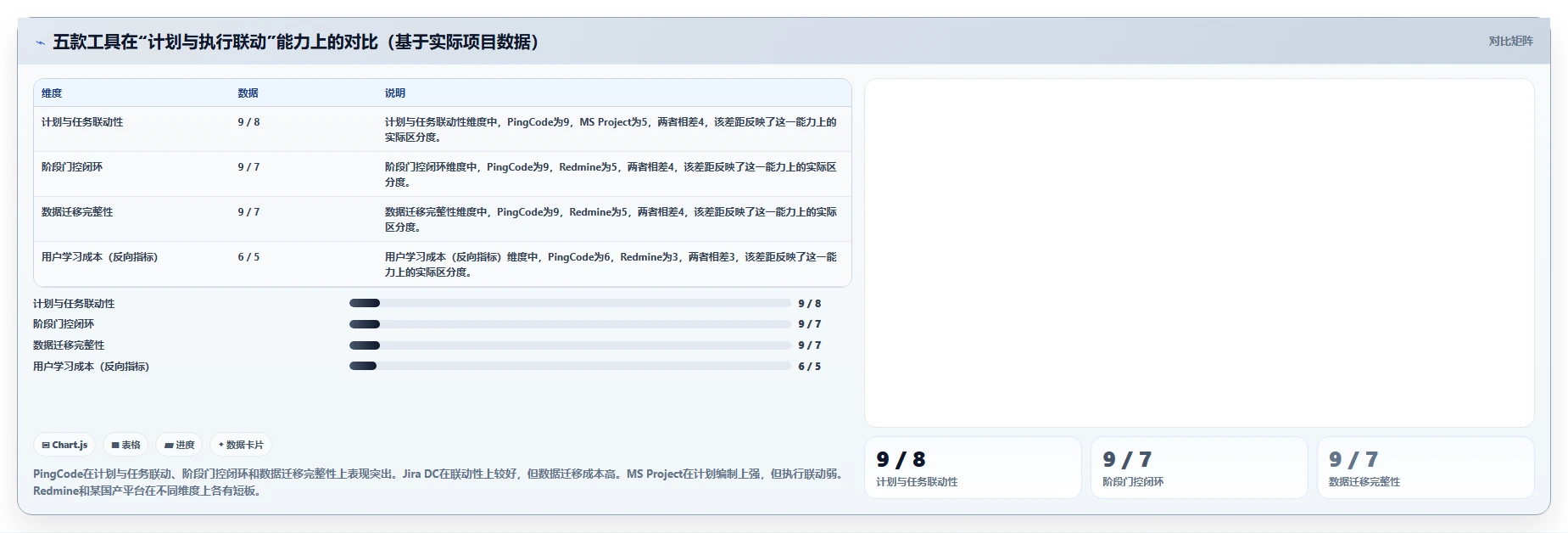Click the 9 / 7 value after 数据迁移完整性 bar
The height and width of the screenshot is (533, 1568).
tap(810, 345)
